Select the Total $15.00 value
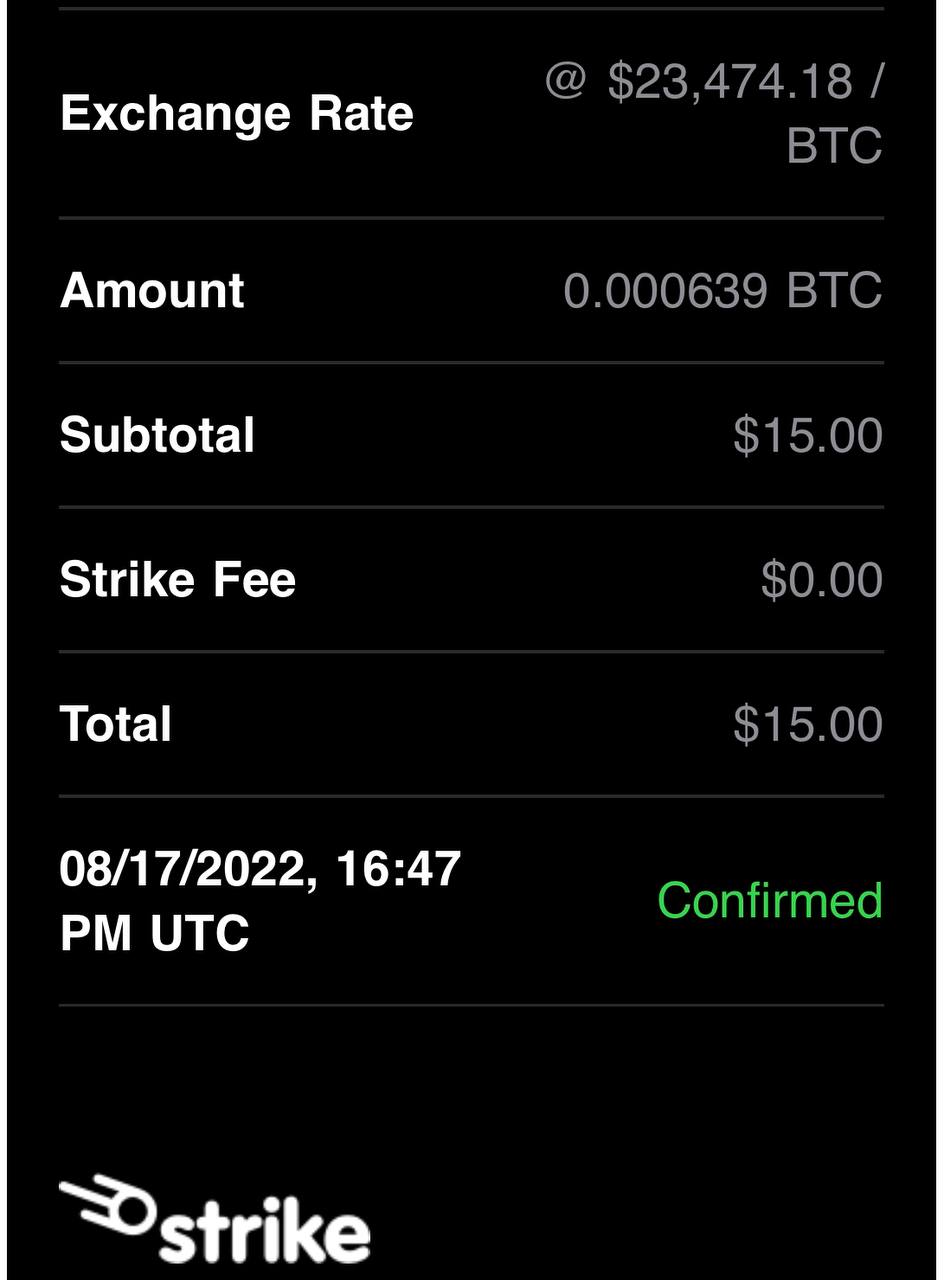The height and width of the screenshot is (1280, 944). click(808, 724)
